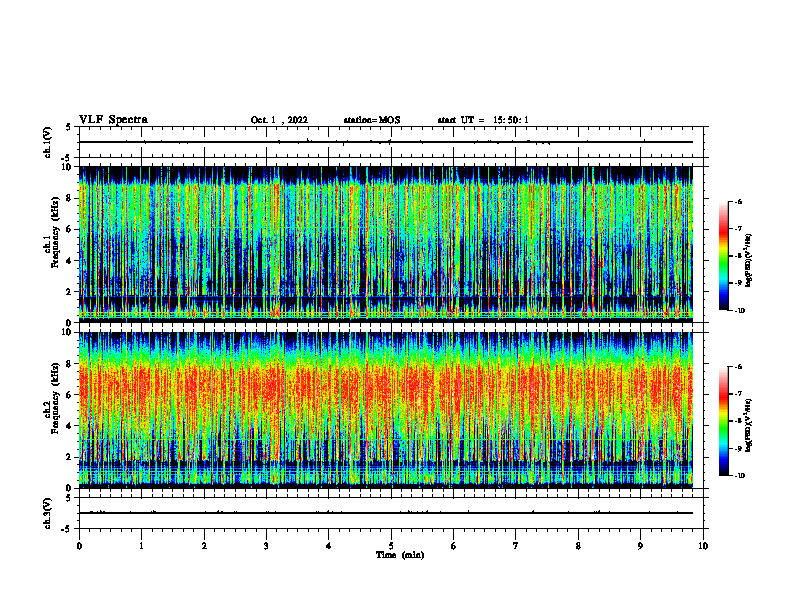Click the "VLF Spectra" plot title

113,120
